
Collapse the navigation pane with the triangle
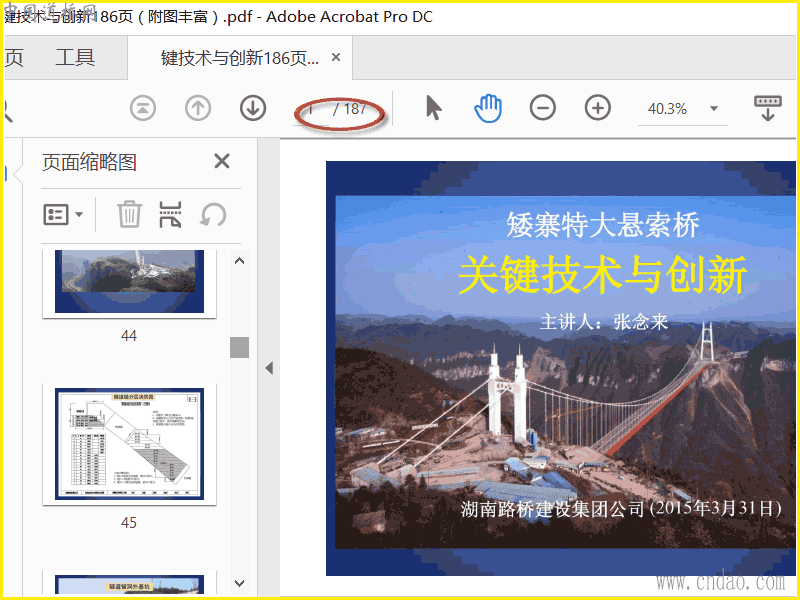pyautogui.click(x=269, y=368)
